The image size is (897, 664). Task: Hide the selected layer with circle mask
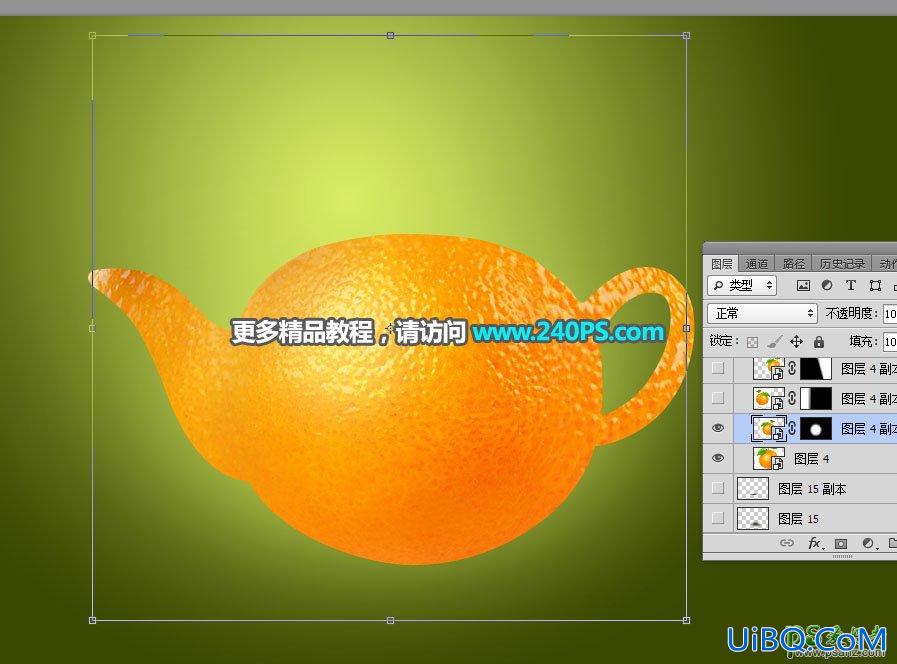tap(718, 428)
